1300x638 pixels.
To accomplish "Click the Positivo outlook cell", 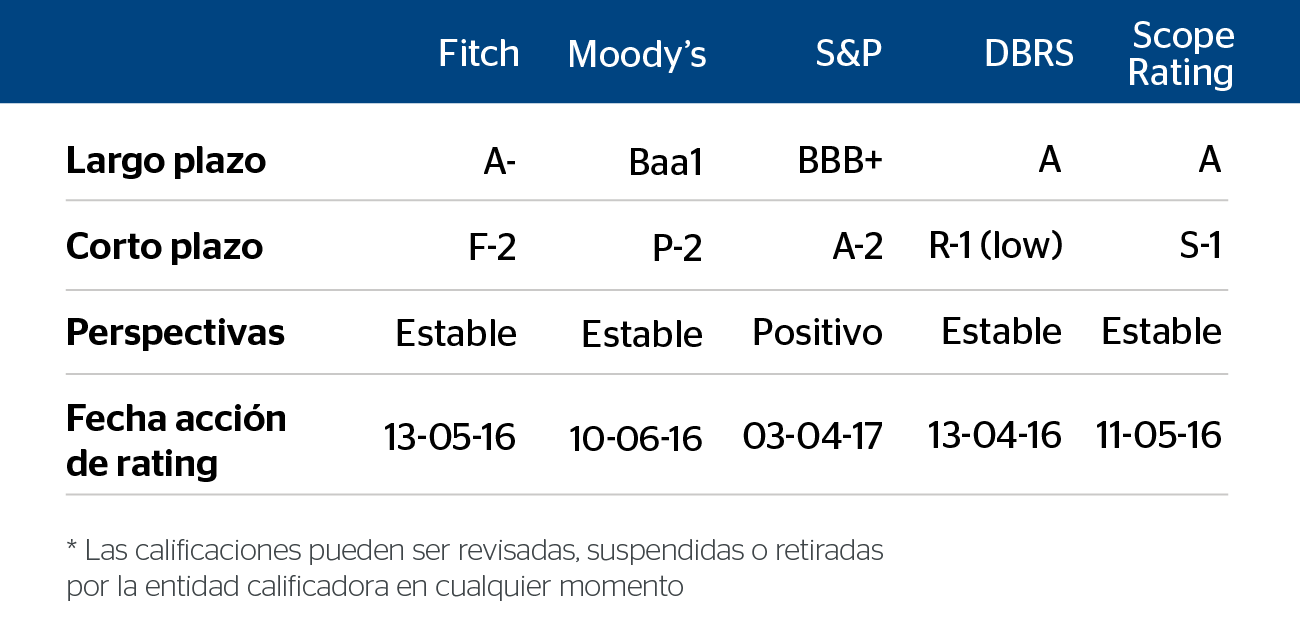I will [818, 332].
